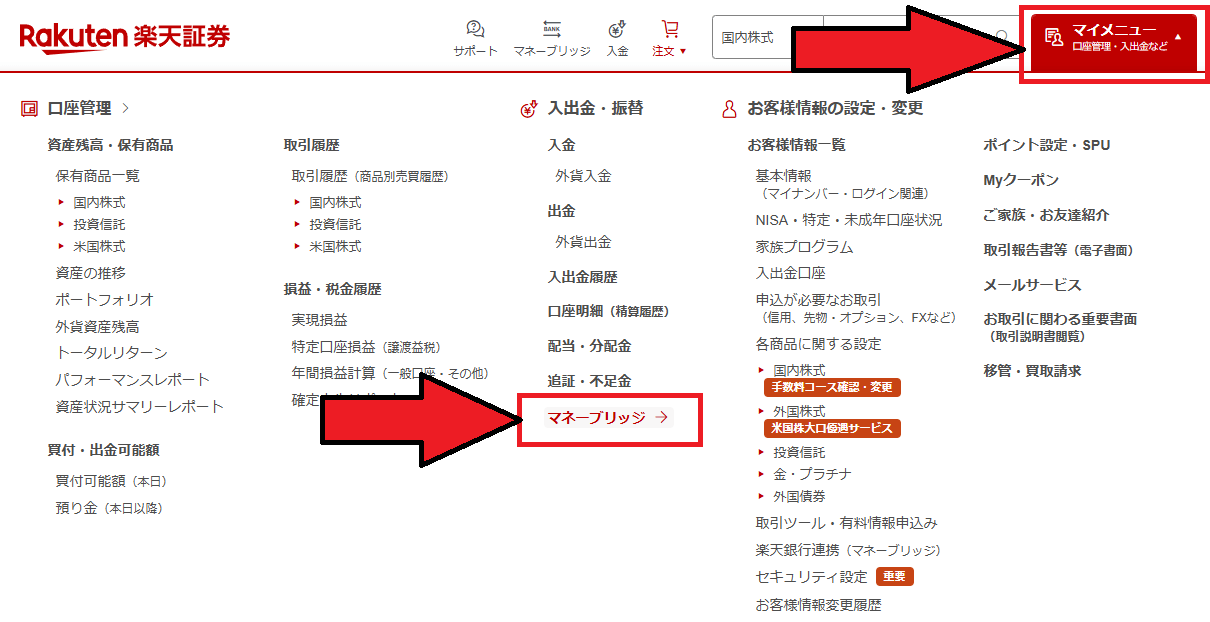Screen dimensions: 1210x622
Task: Open 買付可能額（本日）
Action: coord(112,481)
